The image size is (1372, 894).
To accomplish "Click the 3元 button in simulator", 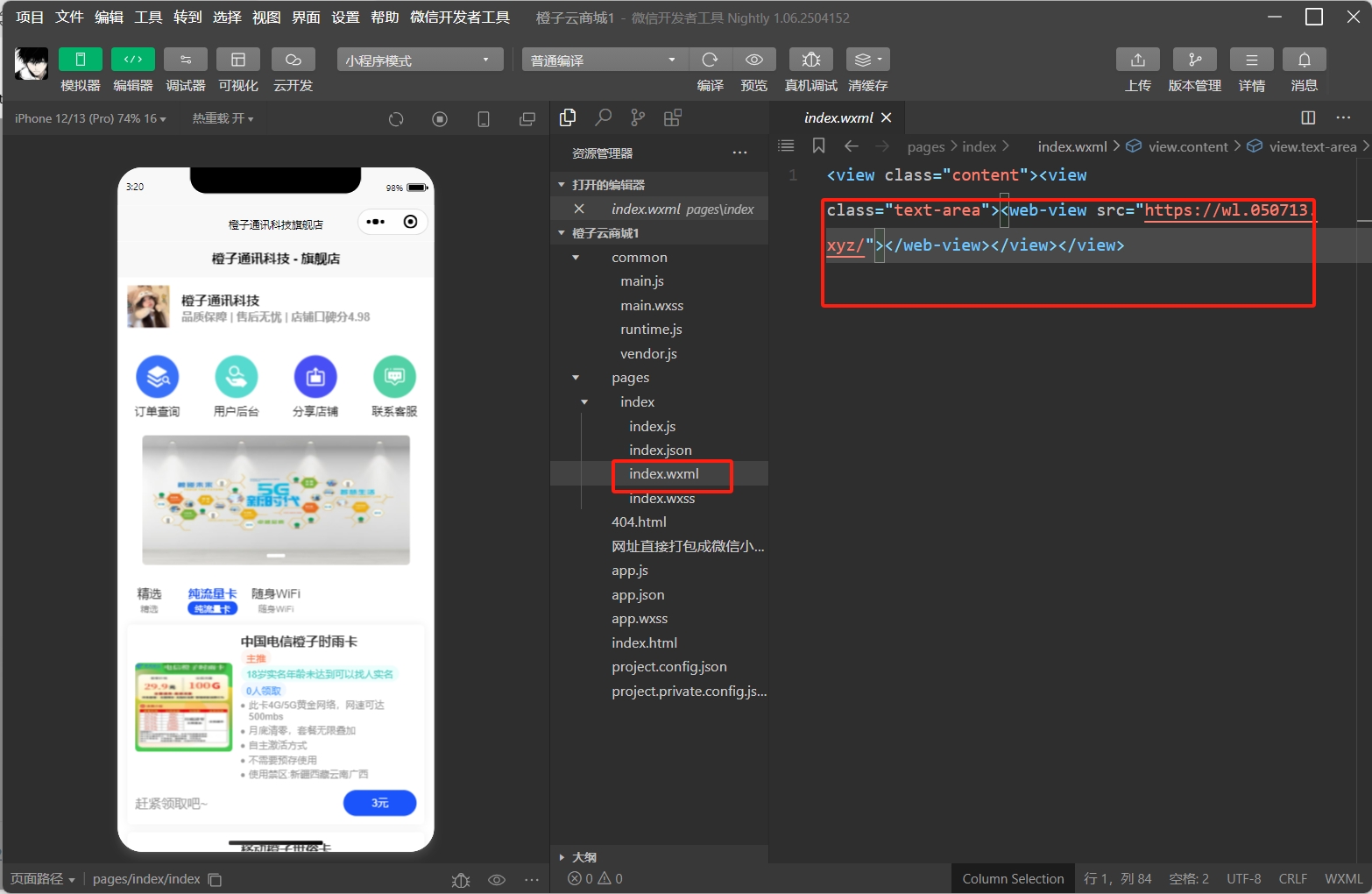I will pos(379,803).
